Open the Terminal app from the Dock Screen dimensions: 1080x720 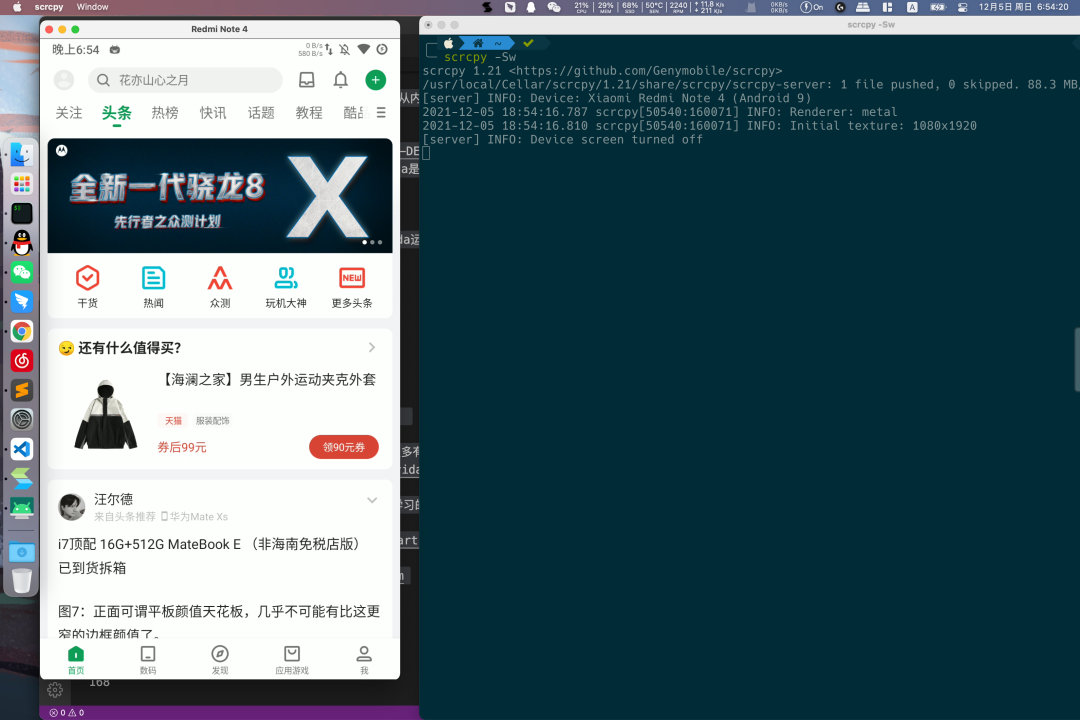pos(21,214)
